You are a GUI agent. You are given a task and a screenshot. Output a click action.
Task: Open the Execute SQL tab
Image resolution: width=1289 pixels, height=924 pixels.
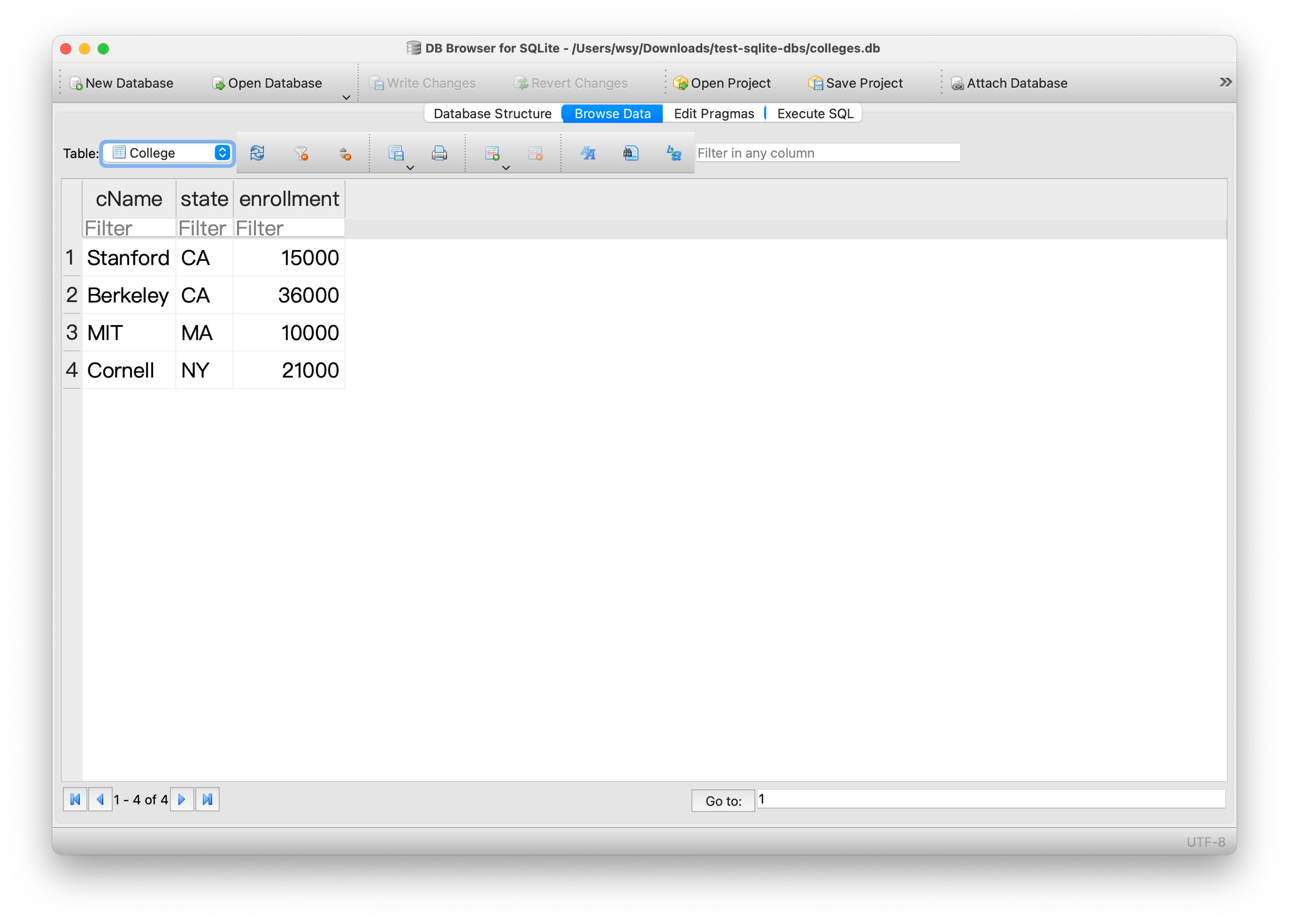pyautogui.click(x=815, y=114)
